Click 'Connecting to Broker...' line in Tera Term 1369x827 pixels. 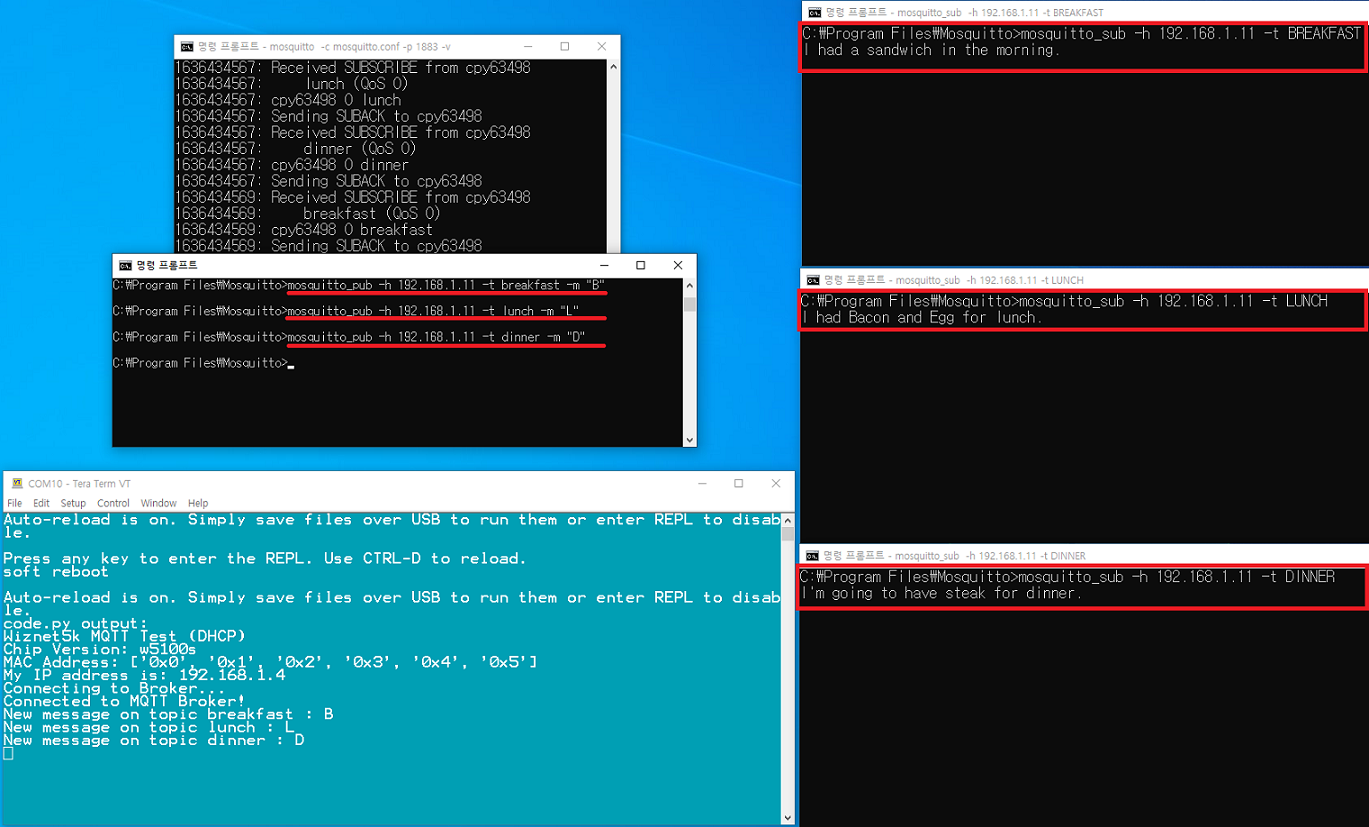[114, 688]
